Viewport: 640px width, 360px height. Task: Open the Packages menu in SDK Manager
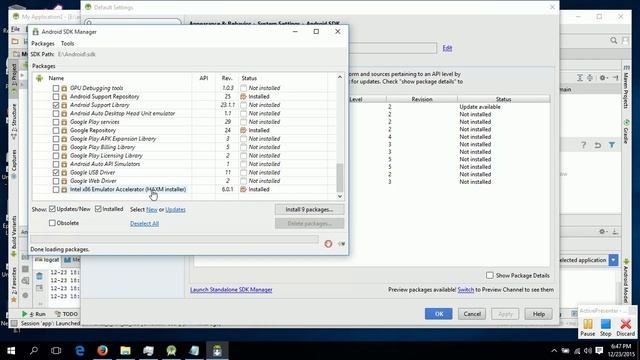point(42,43)
